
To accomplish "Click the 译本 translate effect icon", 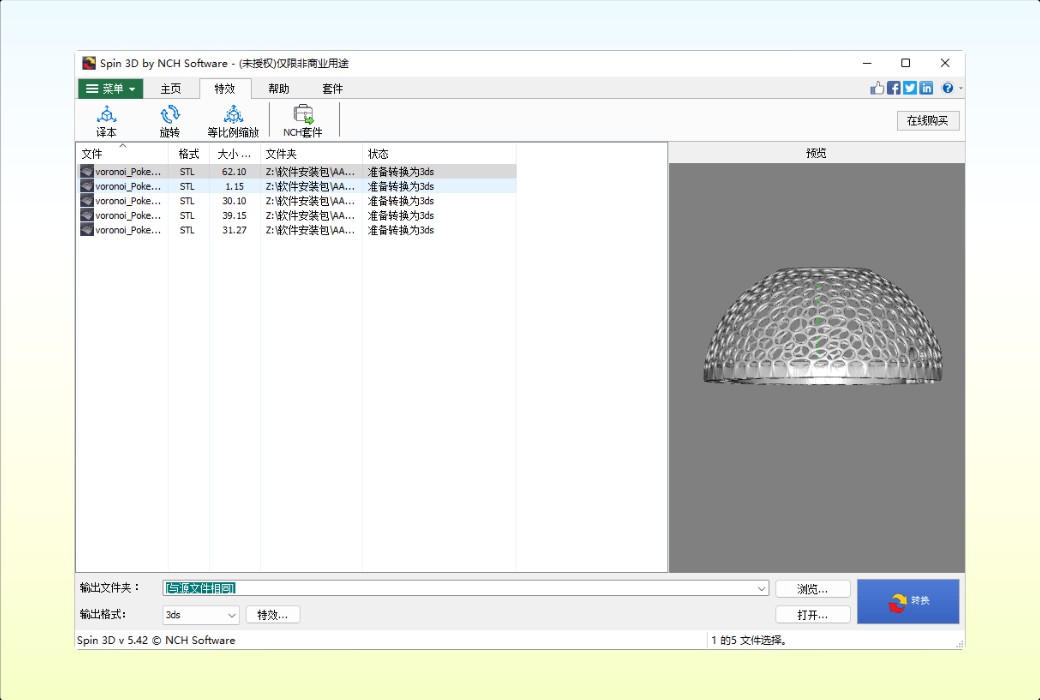I will (x=106, y=121).
